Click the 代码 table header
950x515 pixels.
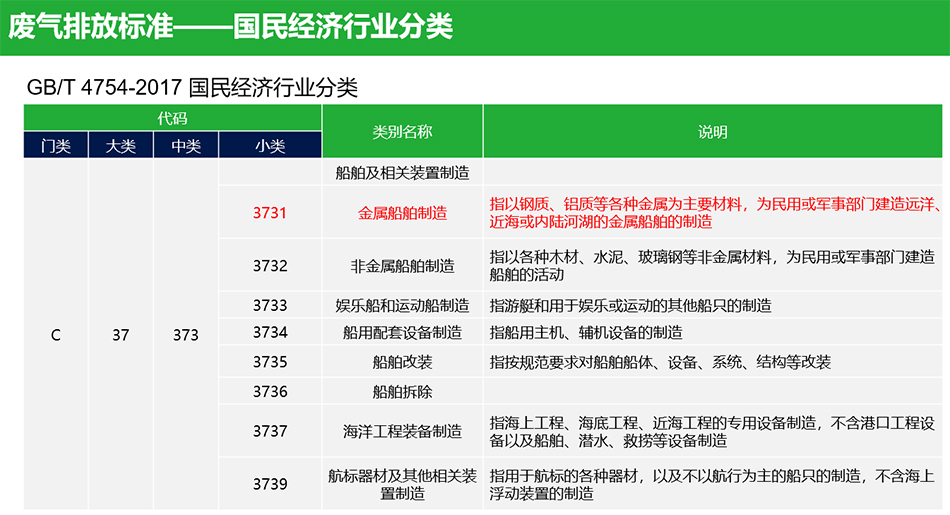pos(172,118)
